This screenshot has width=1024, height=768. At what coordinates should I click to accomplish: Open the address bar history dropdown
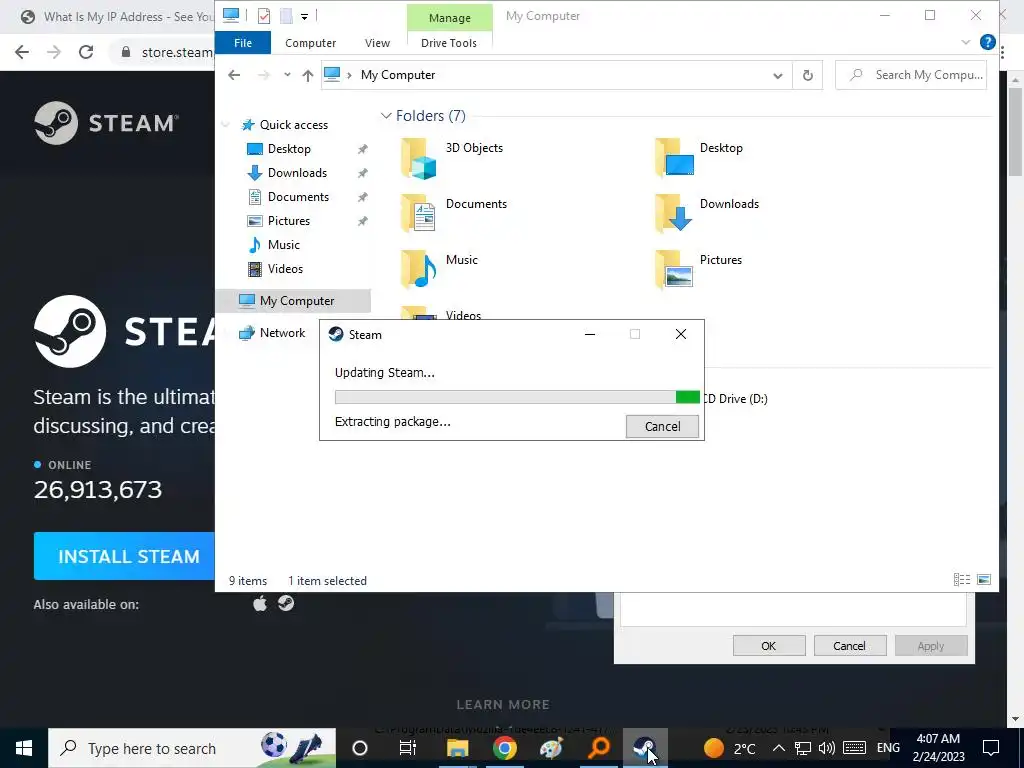(777, 75)
